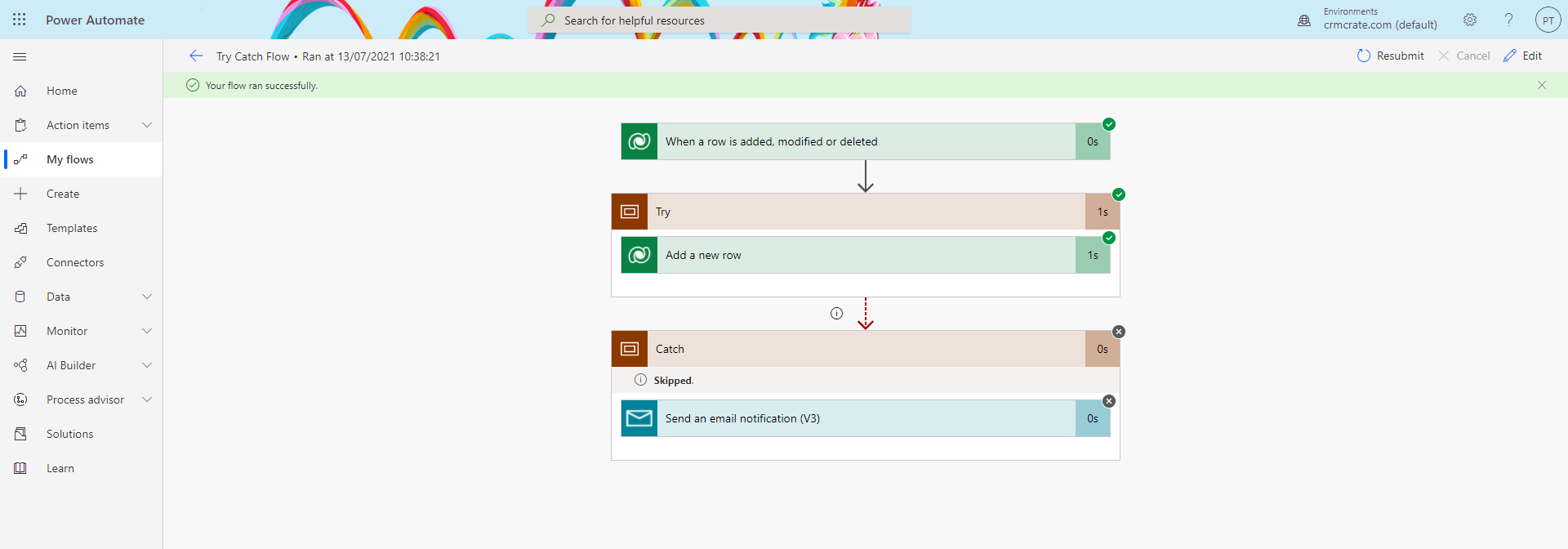1568x549 pixels.
Task: Click the Connectors plug icon
Action: 21,262
